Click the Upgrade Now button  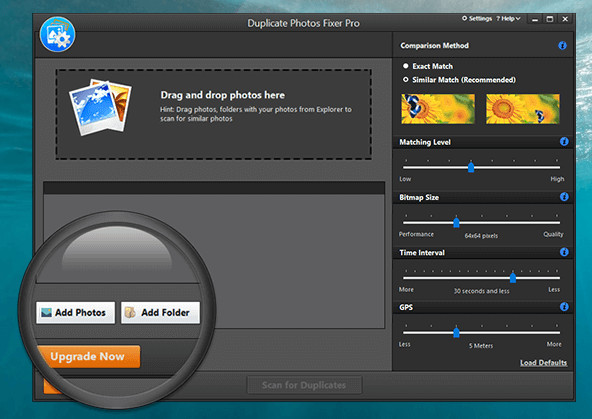point(89,356)
